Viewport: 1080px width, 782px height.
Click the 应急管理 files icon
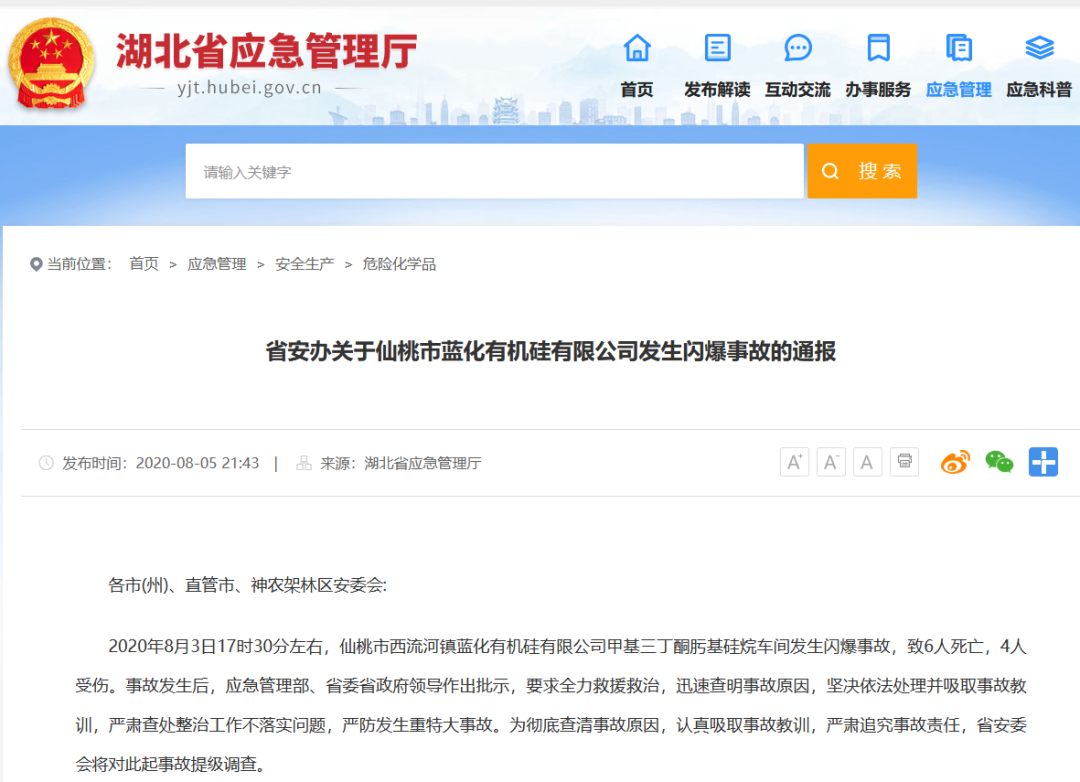click(x=958, y=47)
